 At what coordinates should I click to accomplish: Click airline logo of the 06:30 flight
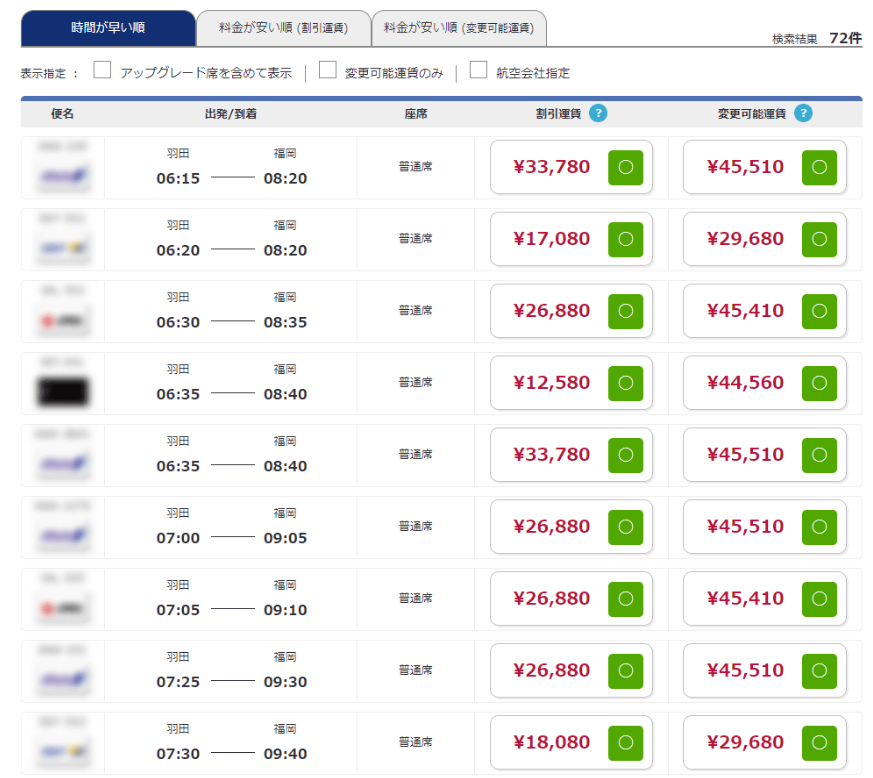[62, 321]
